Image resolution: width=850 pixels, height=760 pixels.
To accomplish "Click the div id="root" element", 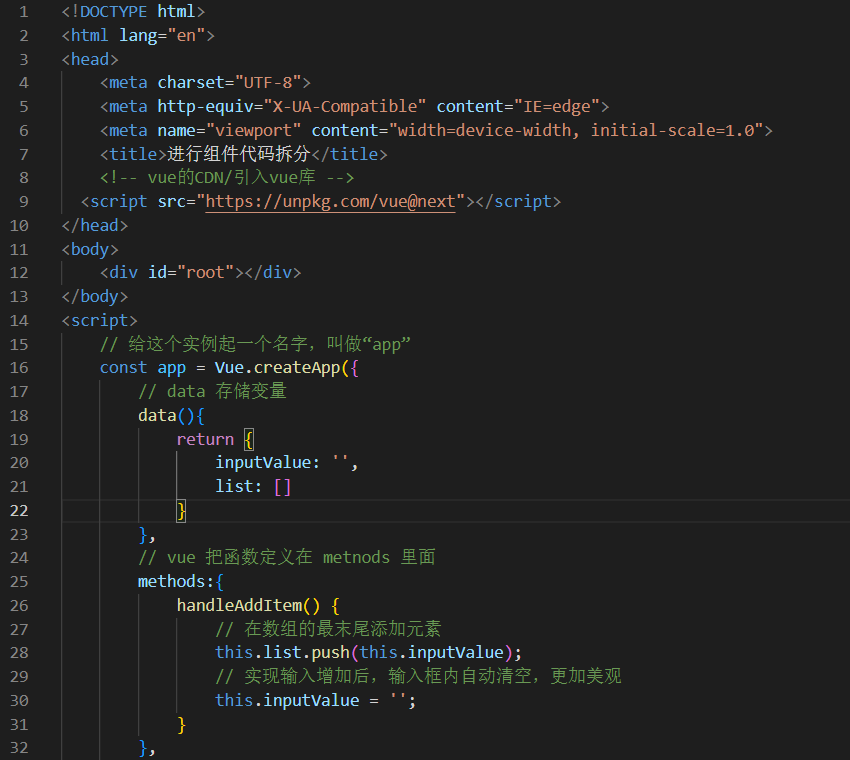I will (201, 273).
